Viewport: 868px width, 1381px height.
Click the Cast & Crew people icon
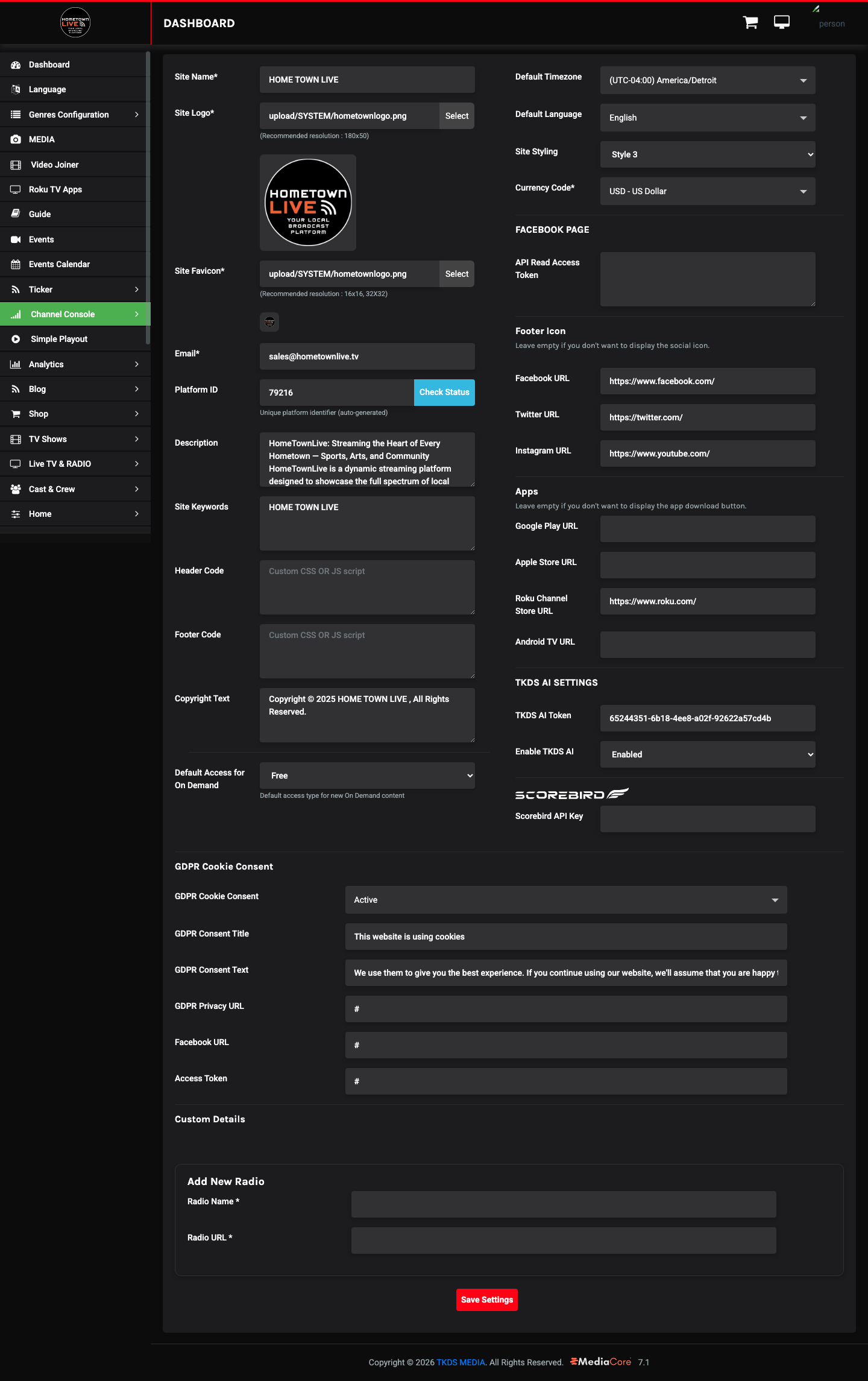click(x=16, y=489)
